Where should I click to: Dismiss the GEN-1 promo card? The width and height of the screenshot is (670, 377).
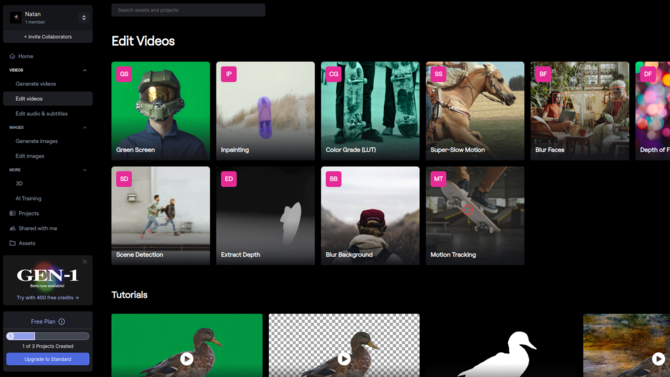[85, 262]
